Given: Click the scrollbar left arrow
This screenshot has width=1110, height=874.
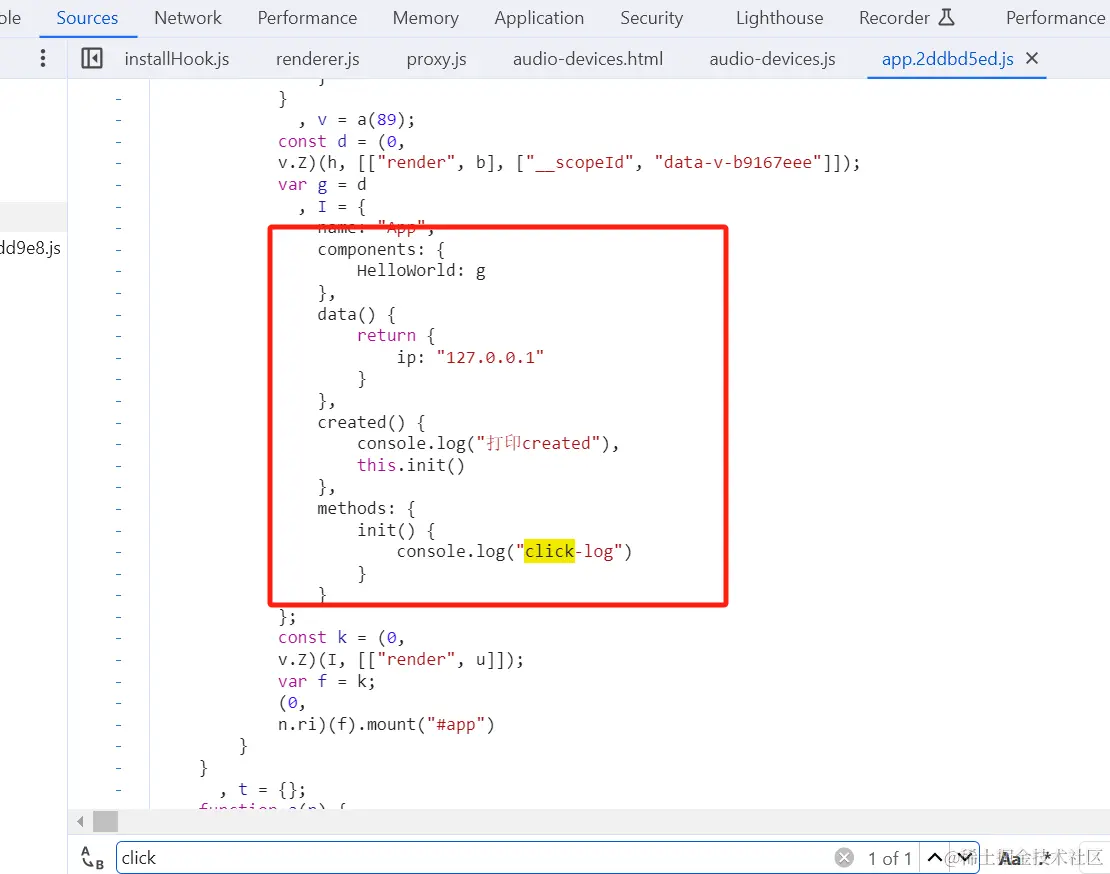Looking at the screenshot, I should tap(80, 822).
